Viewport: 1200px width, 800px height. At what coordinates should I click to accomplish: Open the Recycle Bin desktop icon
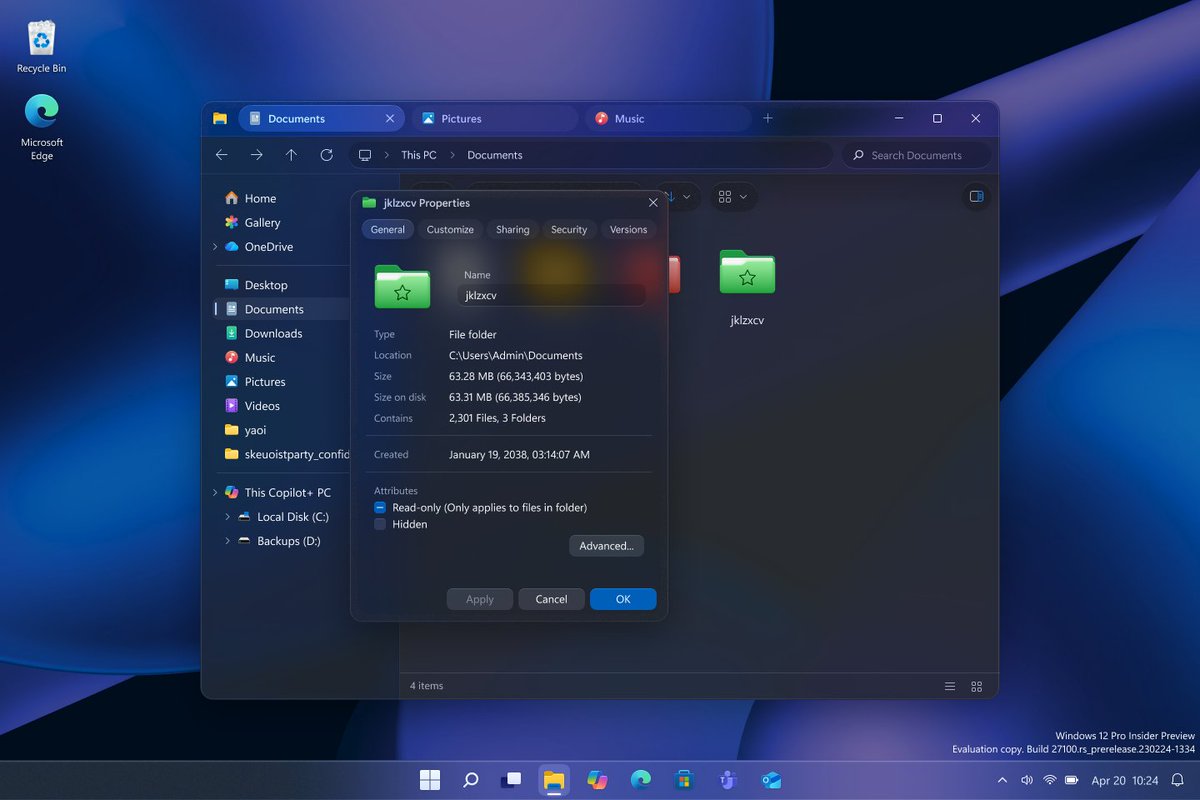point(41,47)
